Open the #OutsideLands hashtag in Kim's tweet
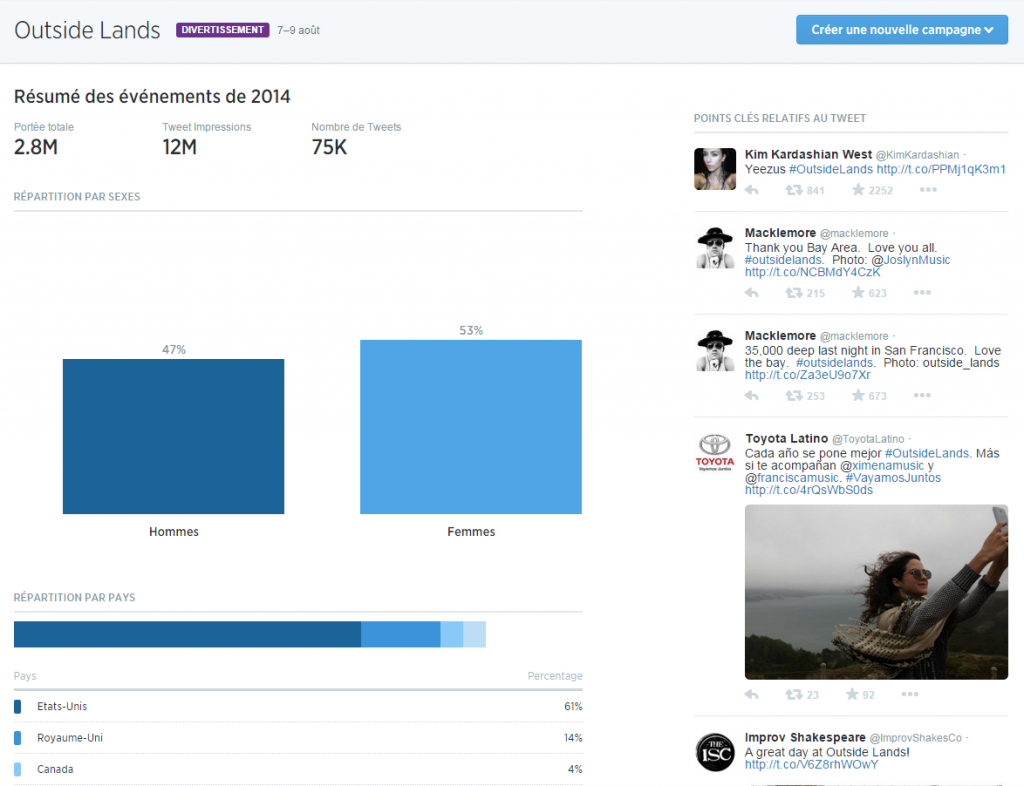This screenshot has width=1024, height=786. 831,169
